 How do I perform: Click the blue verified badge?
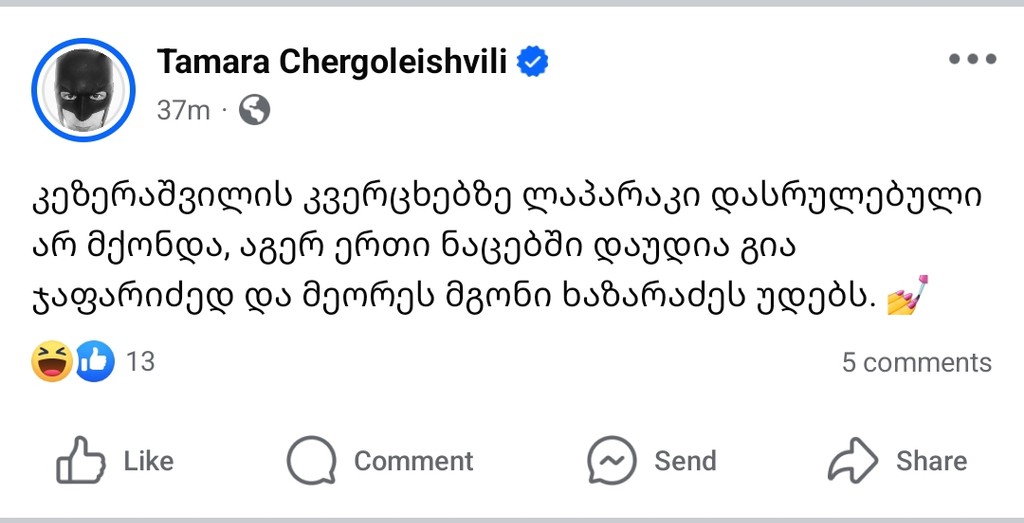click(x=532, y=63)
